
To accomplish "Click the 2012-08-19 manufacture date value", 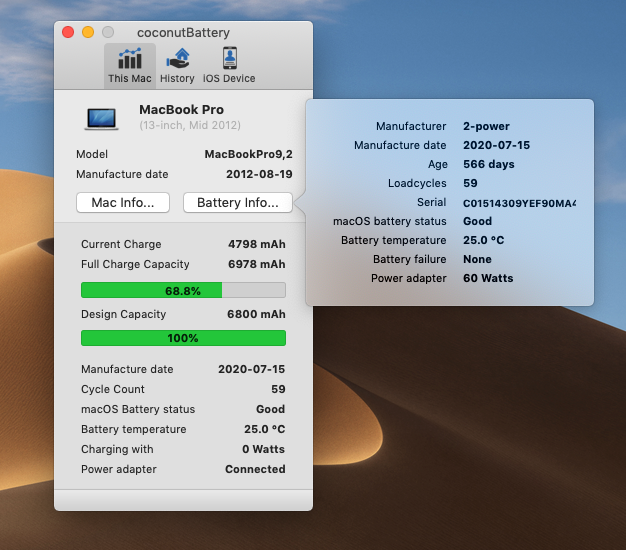I will (x=260, y=174).
